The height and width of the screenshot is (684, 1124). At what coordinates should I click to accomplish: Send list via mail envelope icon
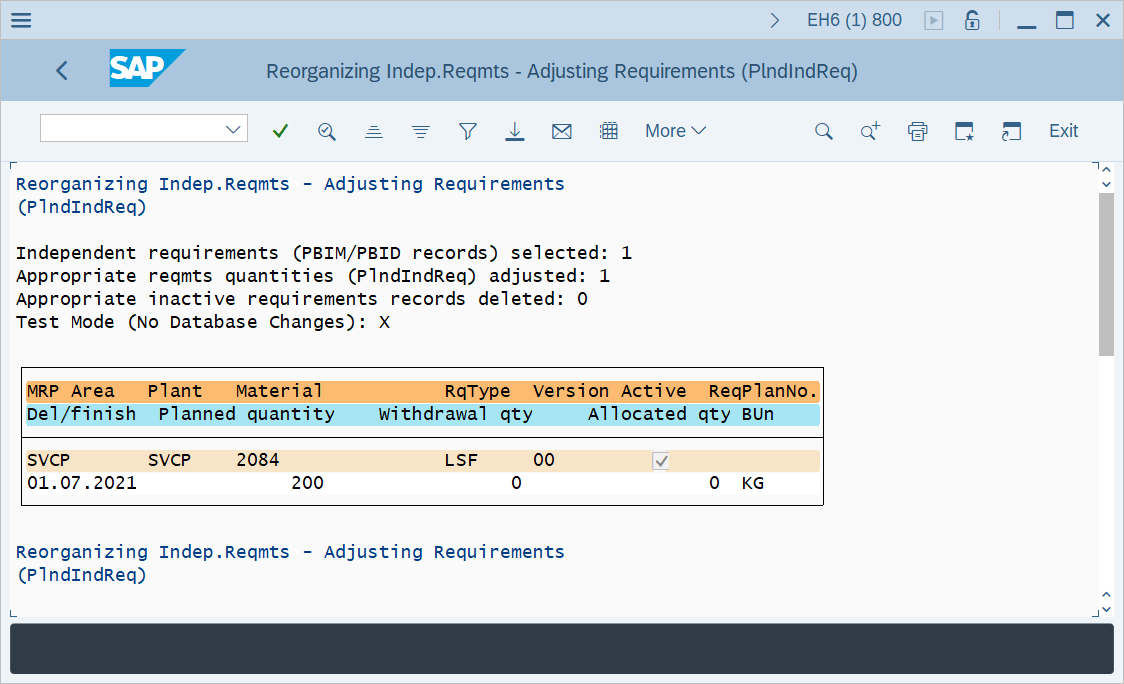point(562,131)
